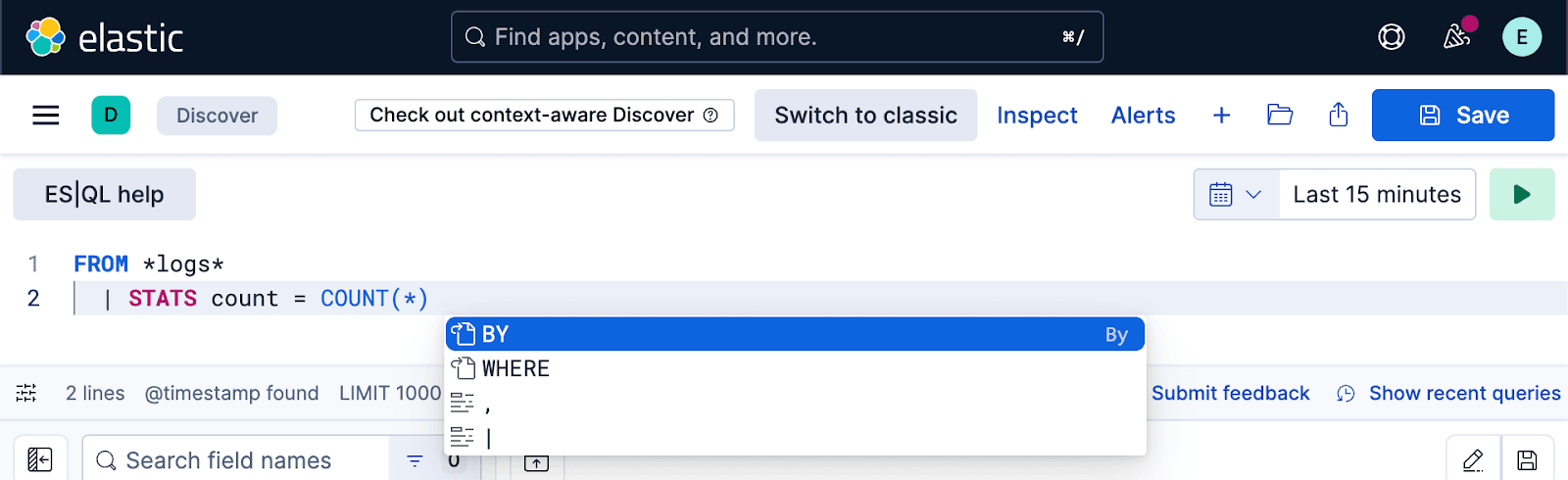Focus the Search field names input
The height and width of the screenshot is (480, 1568).
click(x=245, y=460)
